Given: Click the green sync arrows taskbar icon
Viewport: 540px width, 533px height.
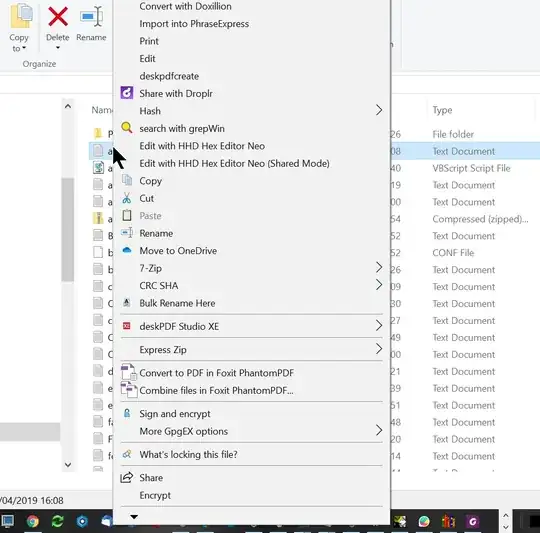Looking at the screenshot, I should coord(57,521).
